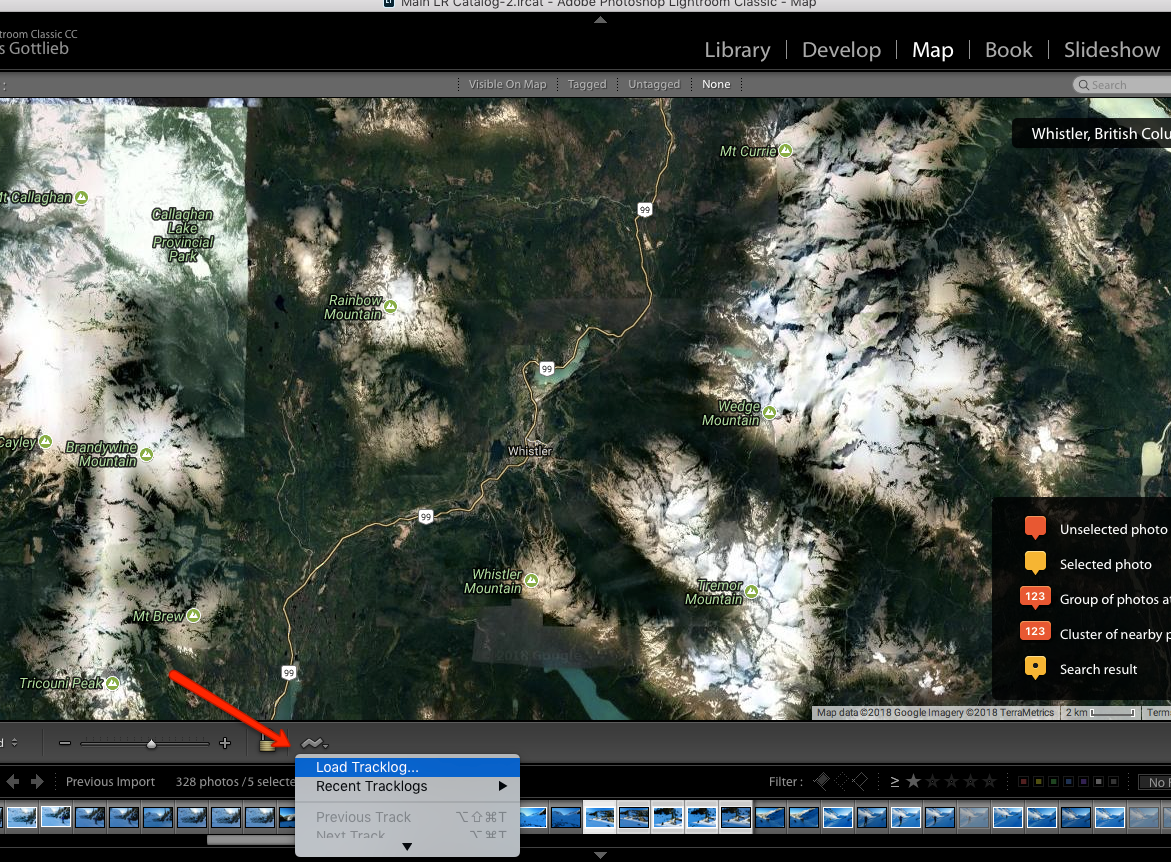Filter by red color label
Viewport: 1171px width, 862px height.
click(x=1023, y=782)
